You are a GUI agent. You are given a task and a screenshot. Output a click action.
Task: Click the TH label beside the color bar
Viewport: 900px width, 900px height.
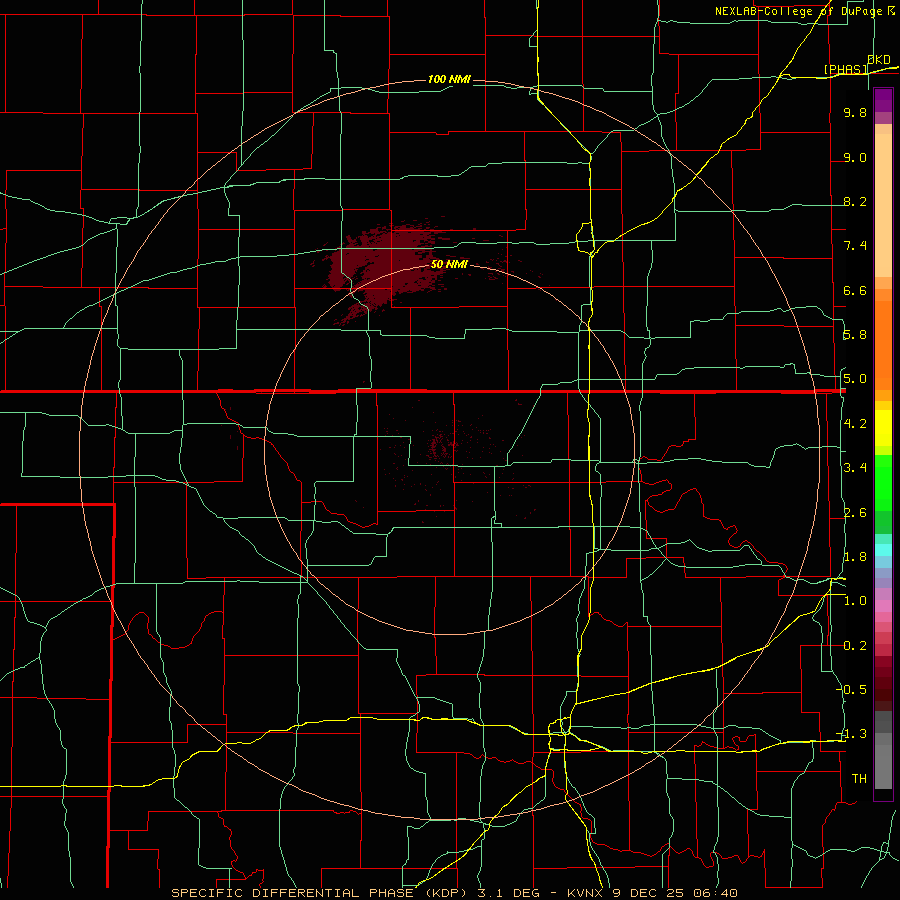[x=859, y=779]
